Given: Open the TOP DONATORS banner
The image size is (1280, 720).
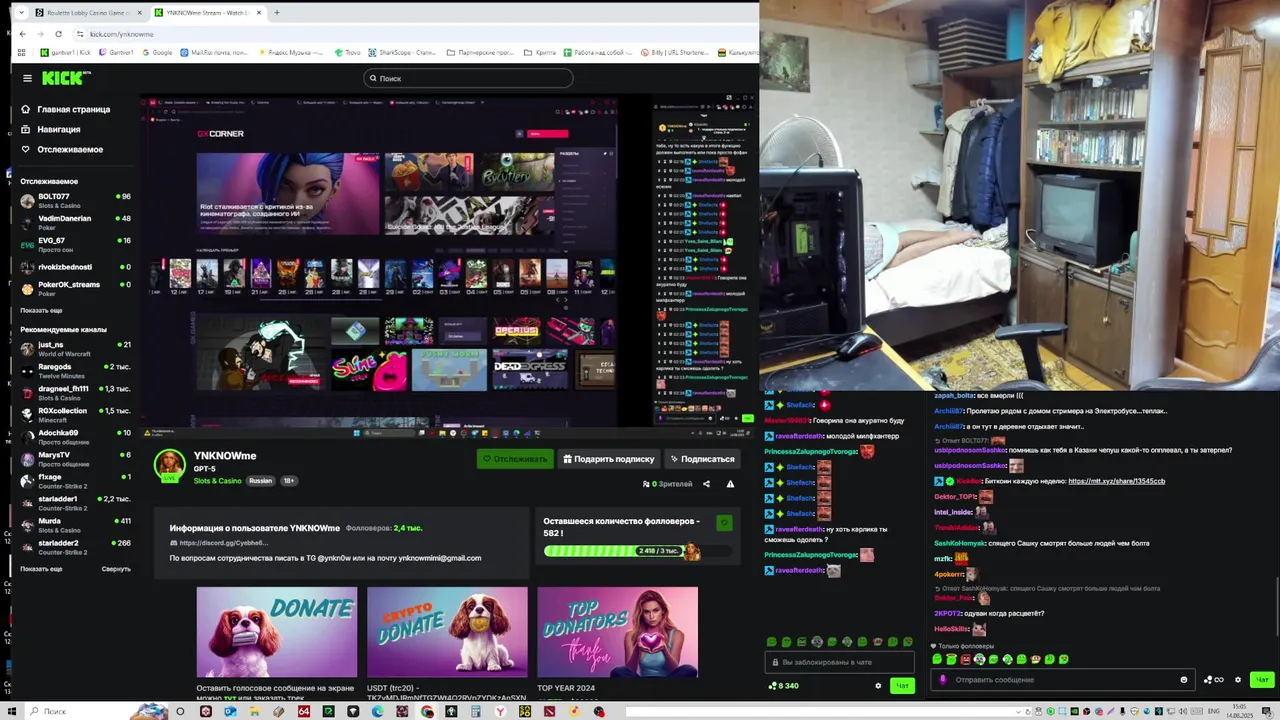Looking at the screenshot, I should tap(617, 632).
